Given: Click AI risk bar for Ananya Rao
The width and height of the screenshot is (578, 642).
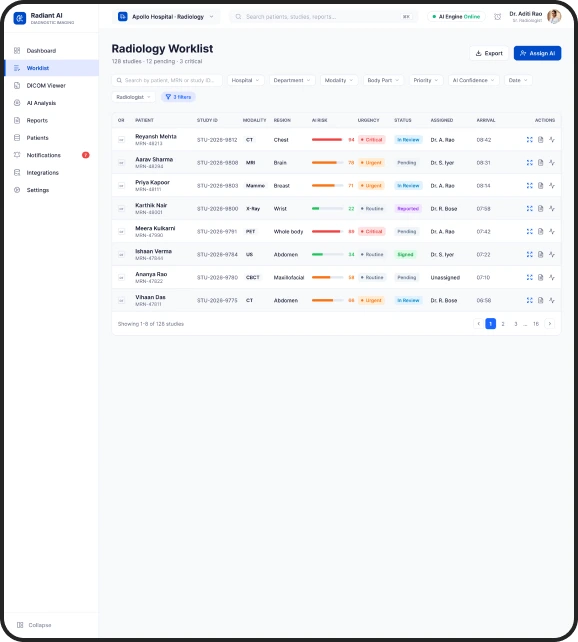Looking at the screenshot, I should click(x=327, y=277).
